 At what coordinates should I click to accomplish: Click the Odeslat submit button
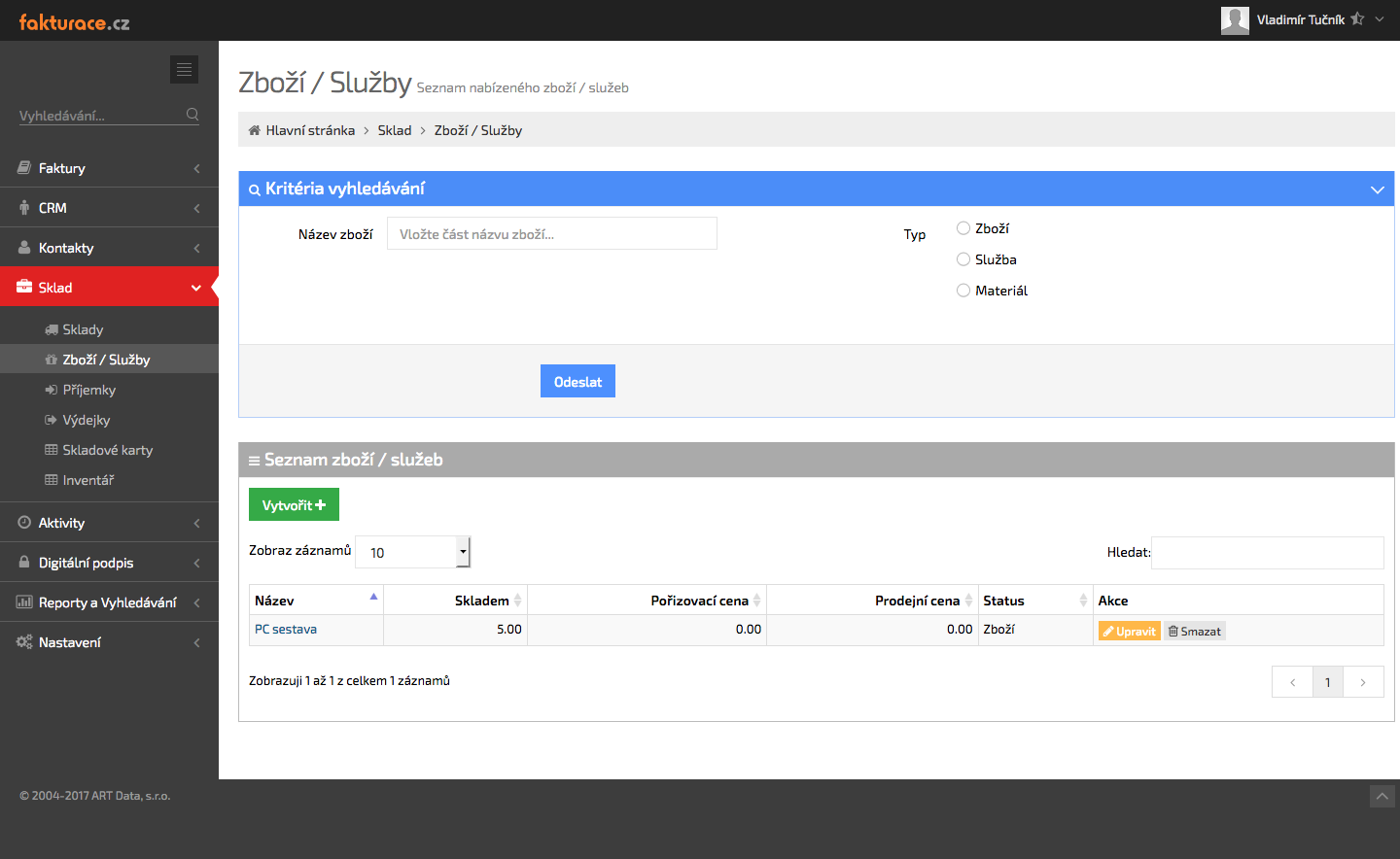pyautogui.click(x=577, y=382)
